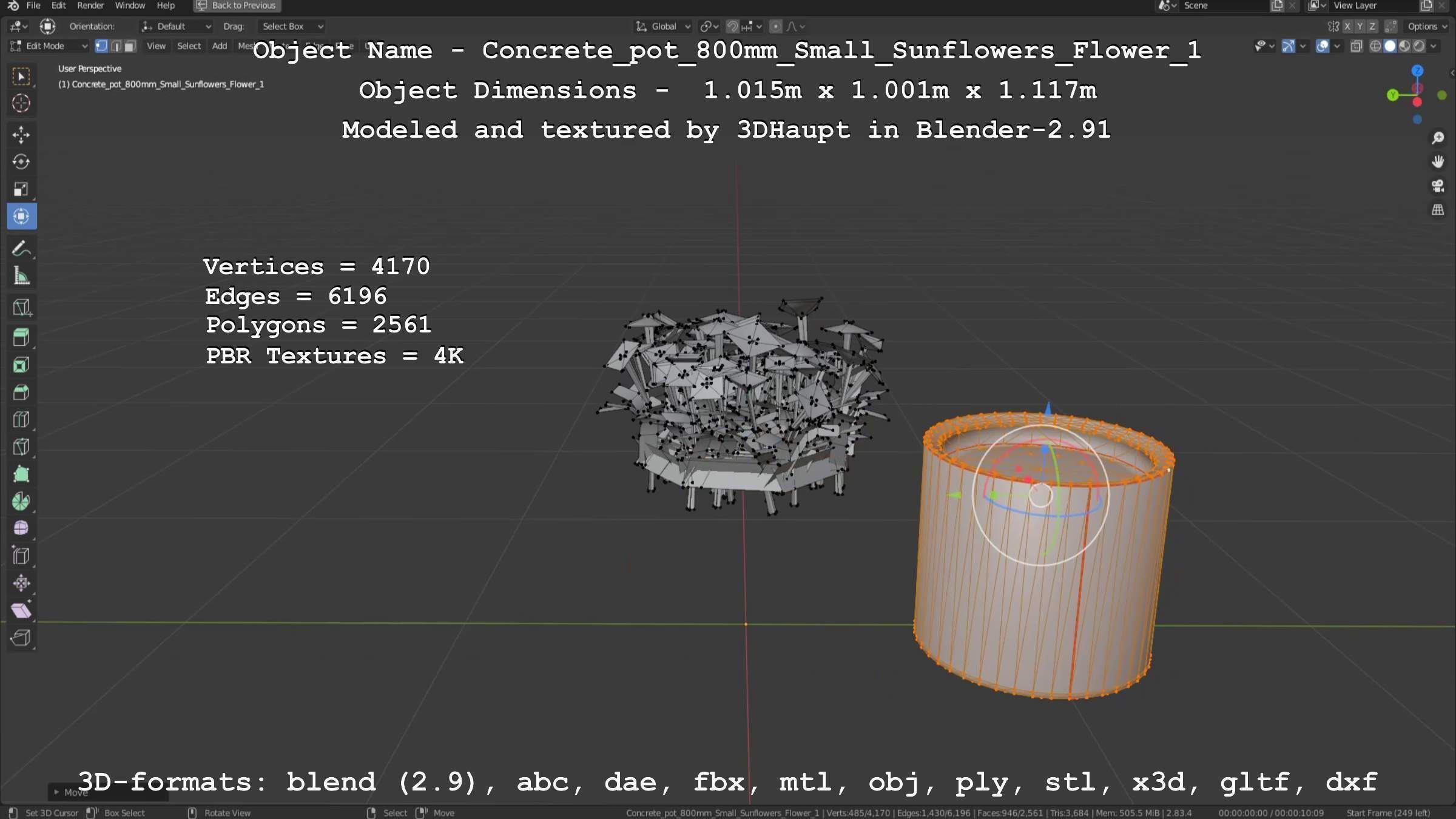
Task: Switch to material preview shading
Action: click(1404, 46)
